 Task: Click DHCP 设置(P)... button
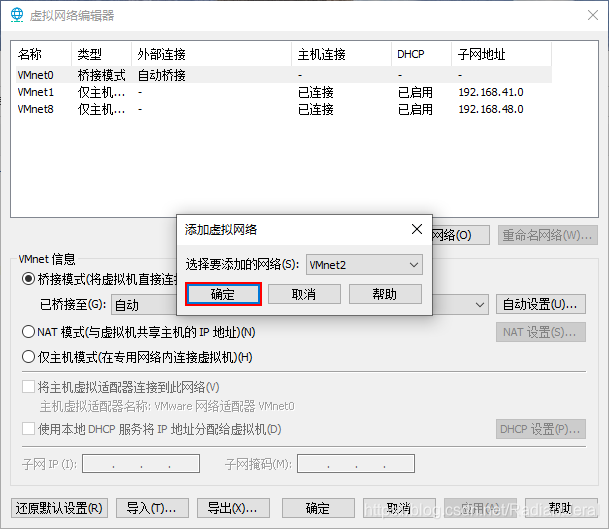tap(541, 429)
